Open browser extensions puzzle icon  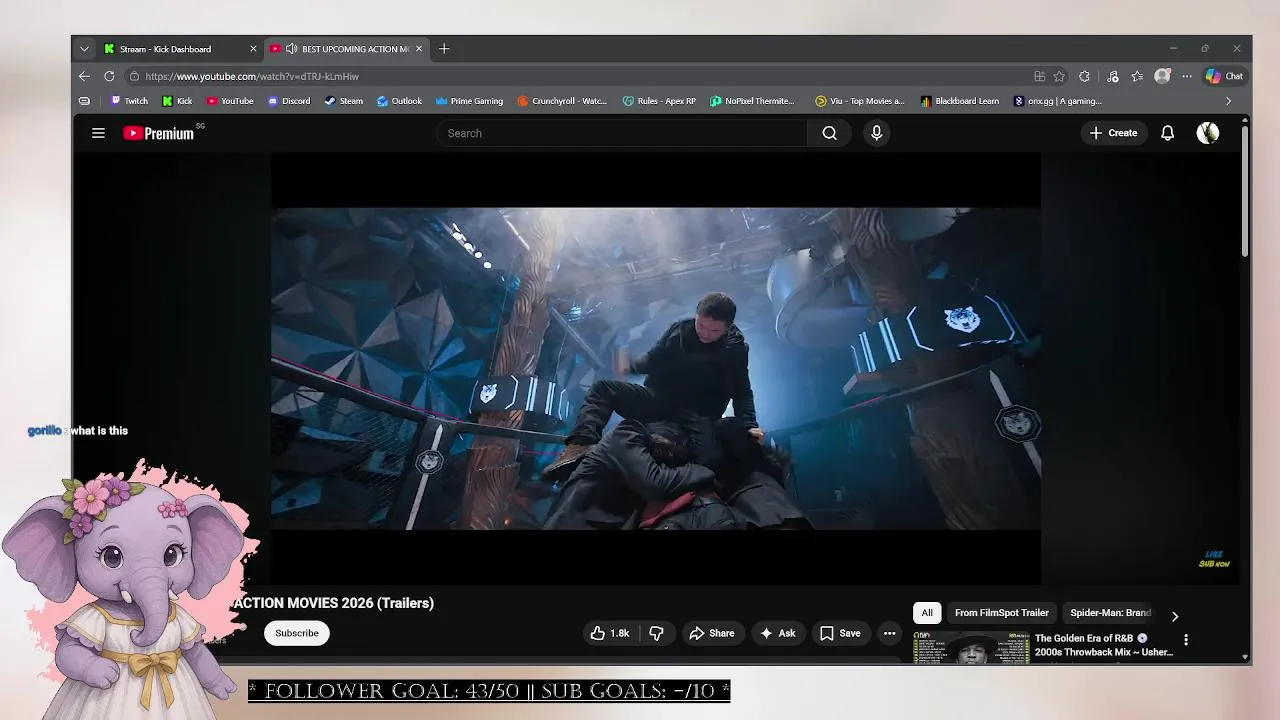[x=1085, y=76]
